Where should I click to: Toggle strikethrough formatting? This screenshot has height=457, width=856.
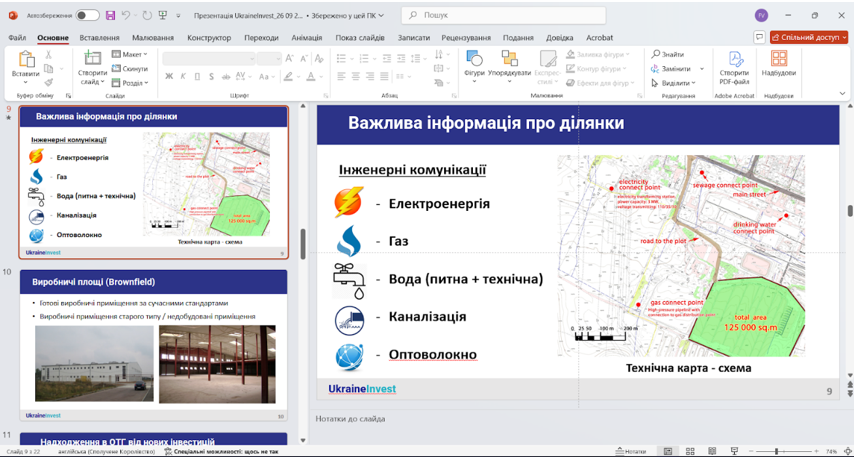pyautogui.click(x=225, y=76)
